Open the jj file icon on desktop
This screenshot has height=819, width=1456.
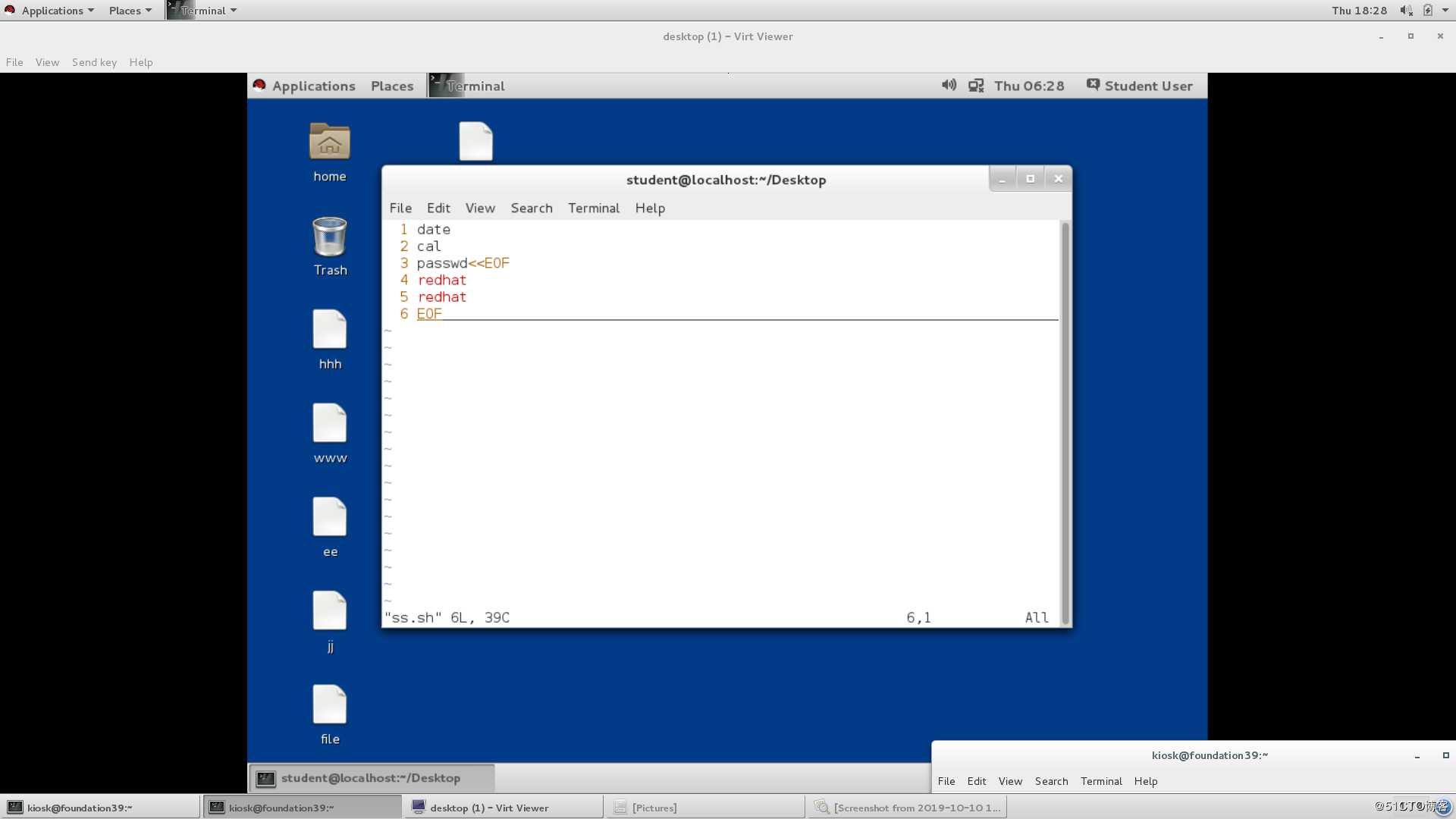point(329,617)
